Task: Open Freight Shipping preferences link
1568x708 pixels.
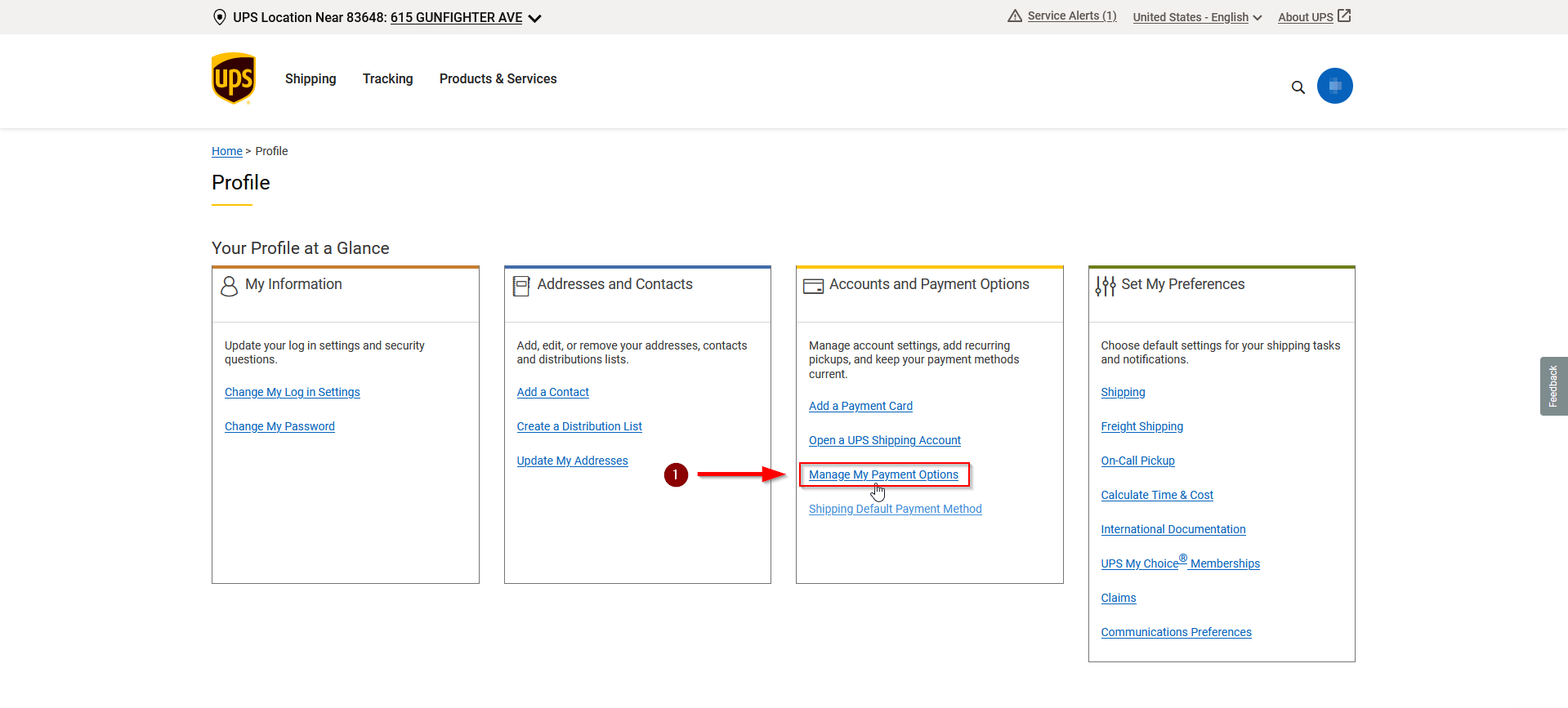Action: click(1141, 426)
